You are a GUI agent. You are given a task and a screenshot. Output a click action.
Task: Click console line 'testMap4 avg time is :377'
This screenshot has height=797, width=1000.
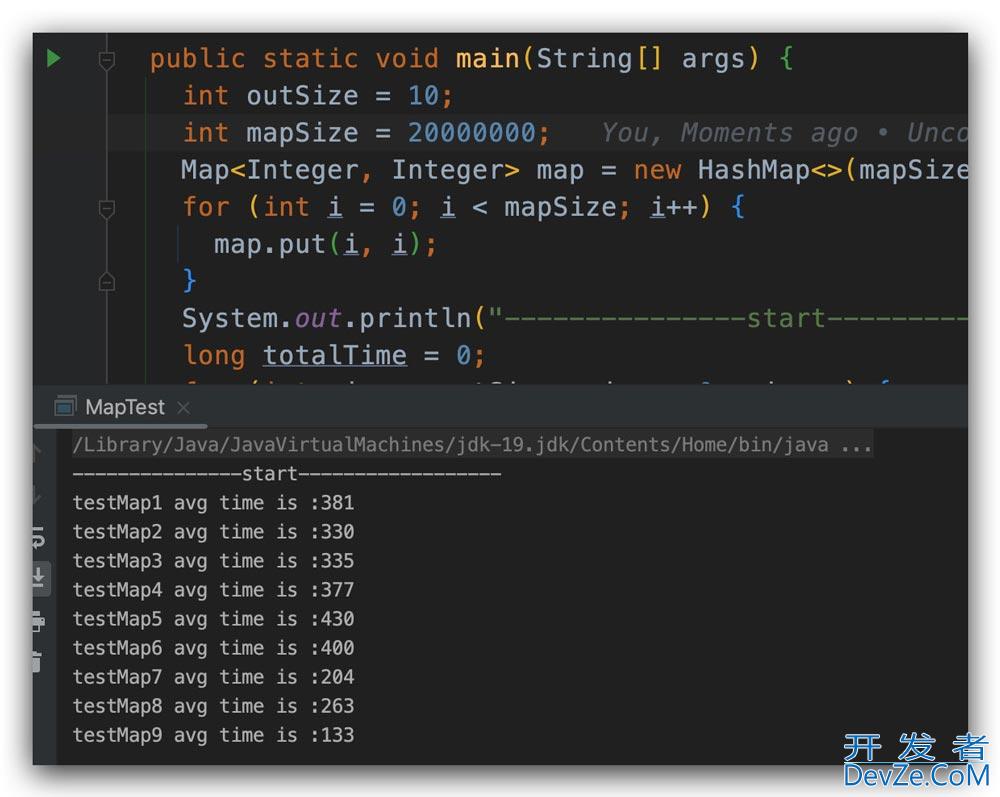(x=213, y=590)
